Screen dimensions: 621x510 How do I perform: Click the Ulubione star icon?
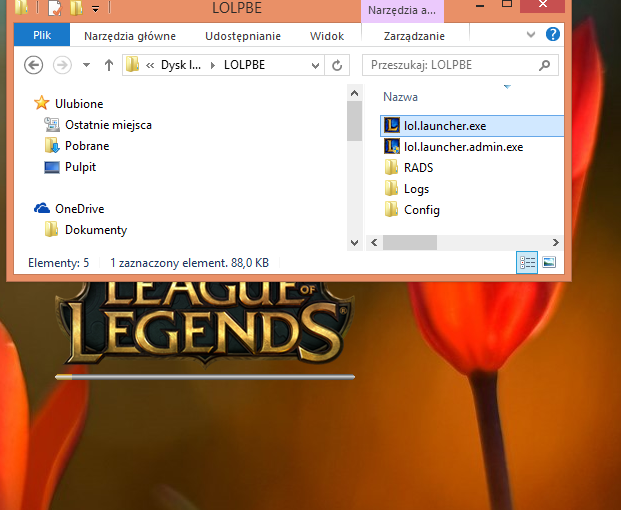click(42, 103)
